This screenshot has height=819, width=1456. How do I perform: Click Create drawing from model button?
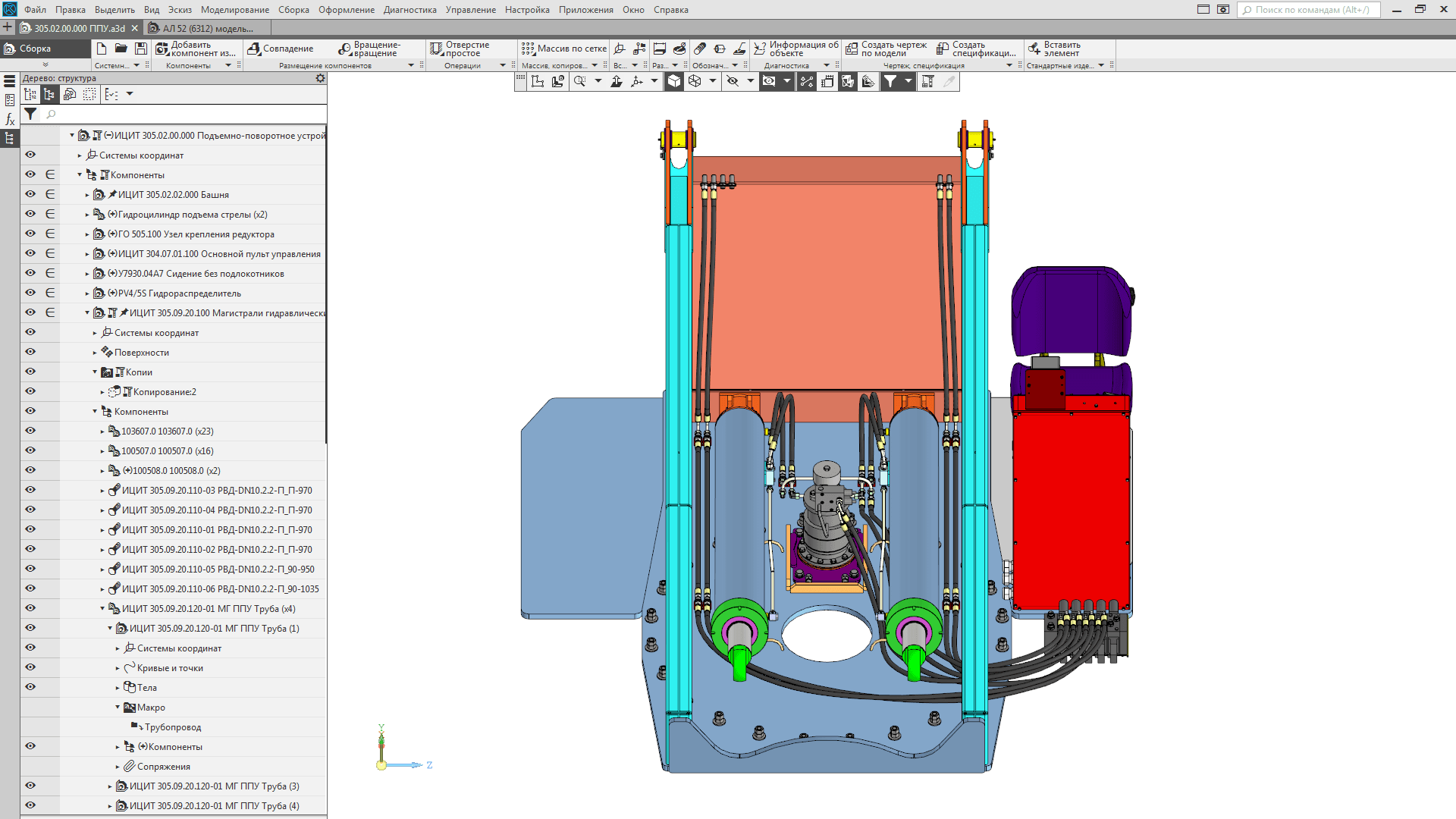(886, 49)
